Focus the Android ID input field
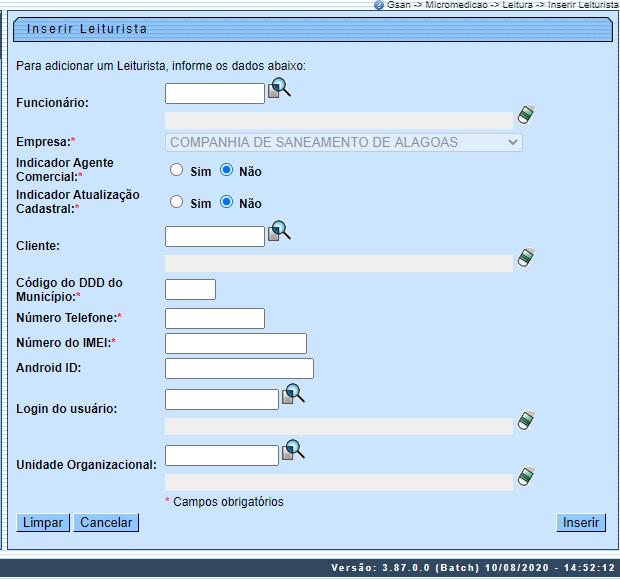The image size is (620, 579). [239, 369]
